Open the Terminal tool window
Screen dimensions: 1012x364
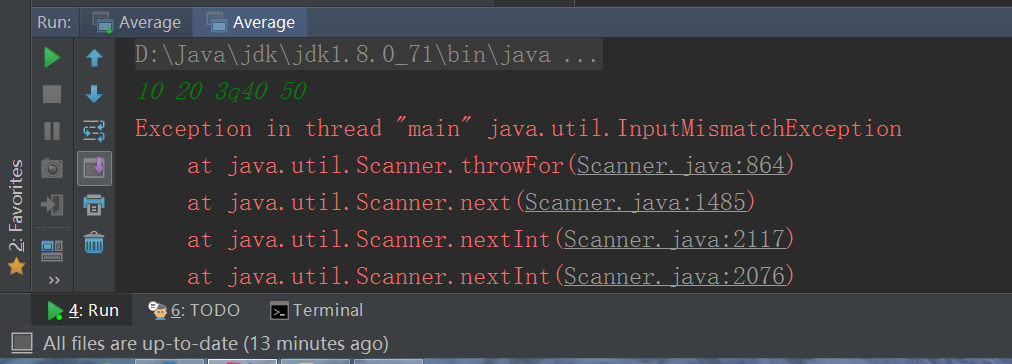pos(317,310)
